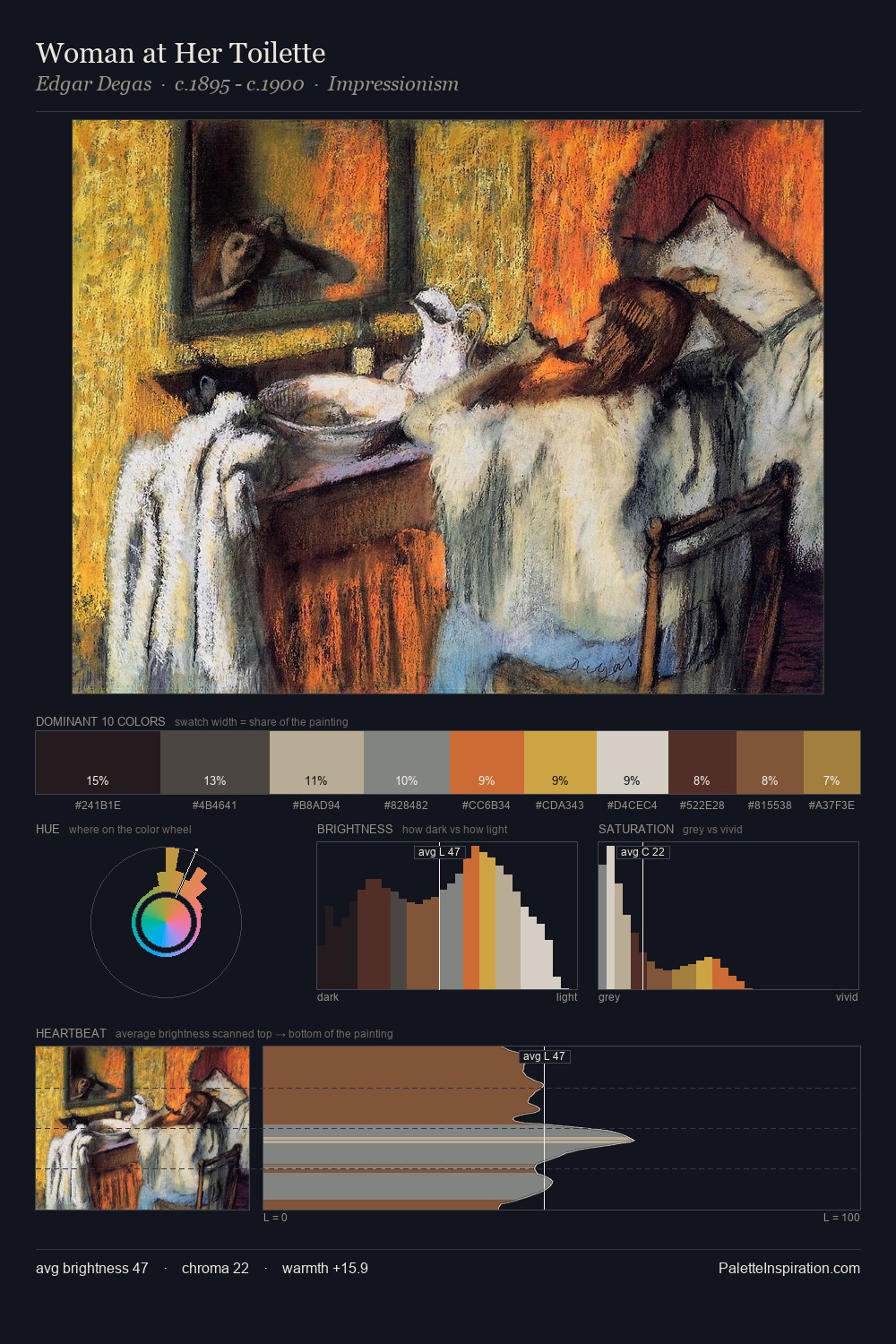Viewport: 896px width, 1344px height.
Task: Click the artist name 'Edgar Degas'
Action: click(x=93, y=84)
